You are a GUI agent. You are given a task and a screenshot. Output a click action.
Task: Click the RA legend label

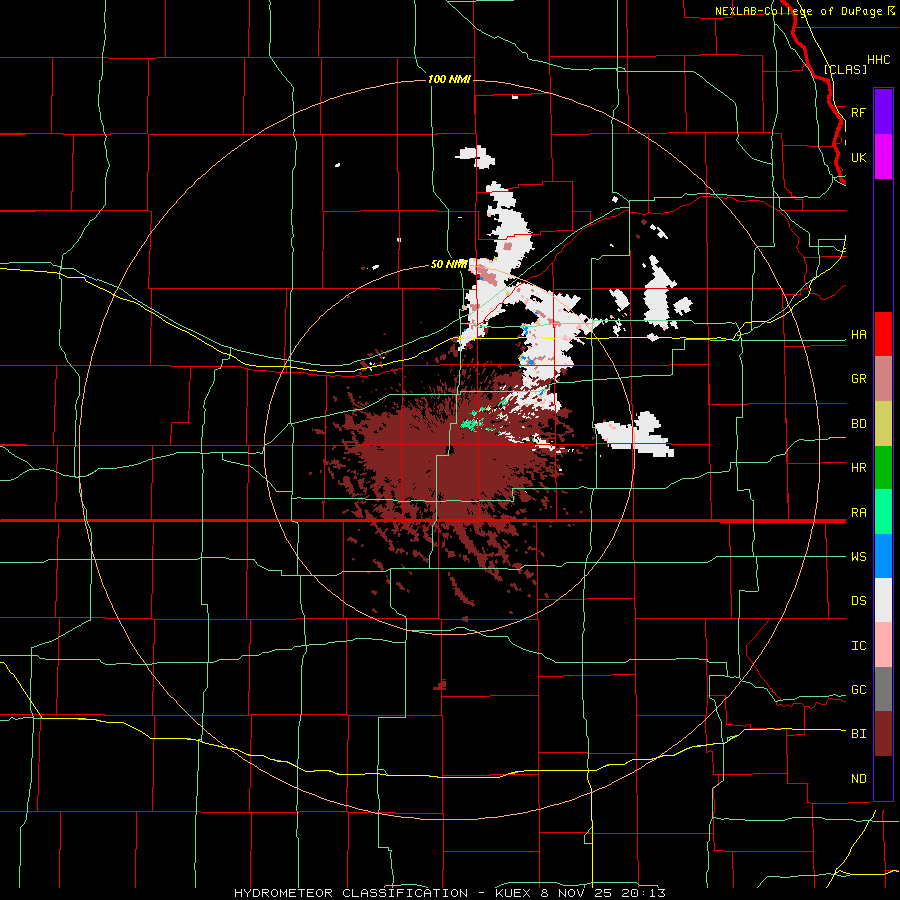858,513
